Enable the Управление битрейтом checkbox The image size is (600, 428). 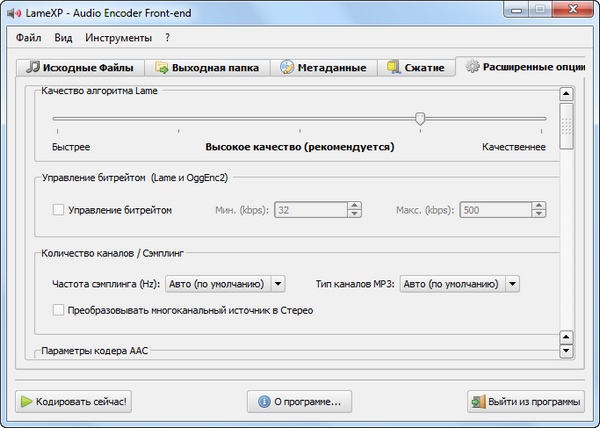[58, 211]
